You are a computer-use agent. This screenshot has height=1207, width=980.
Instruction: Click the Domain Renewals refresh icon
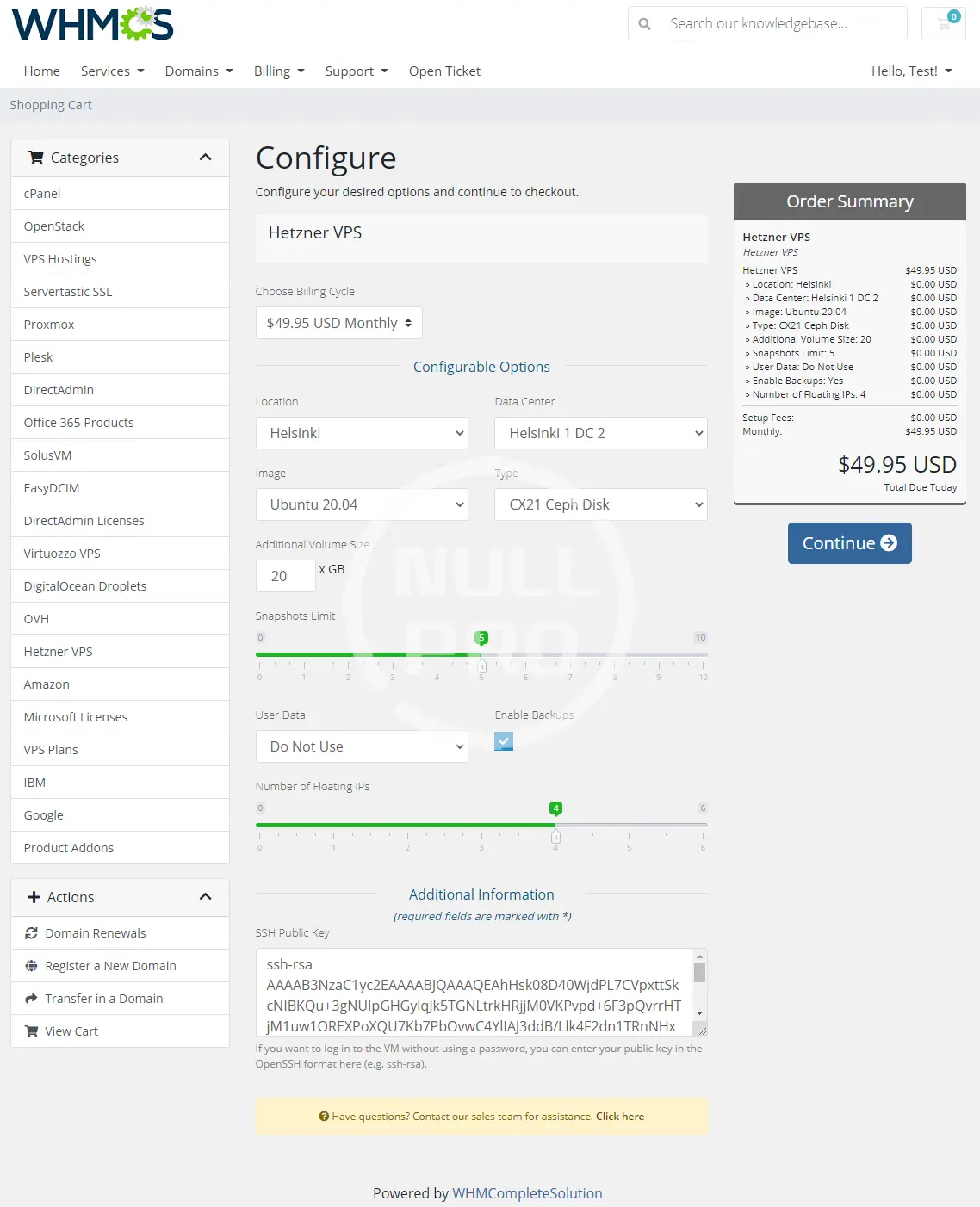tap(32, 933)
